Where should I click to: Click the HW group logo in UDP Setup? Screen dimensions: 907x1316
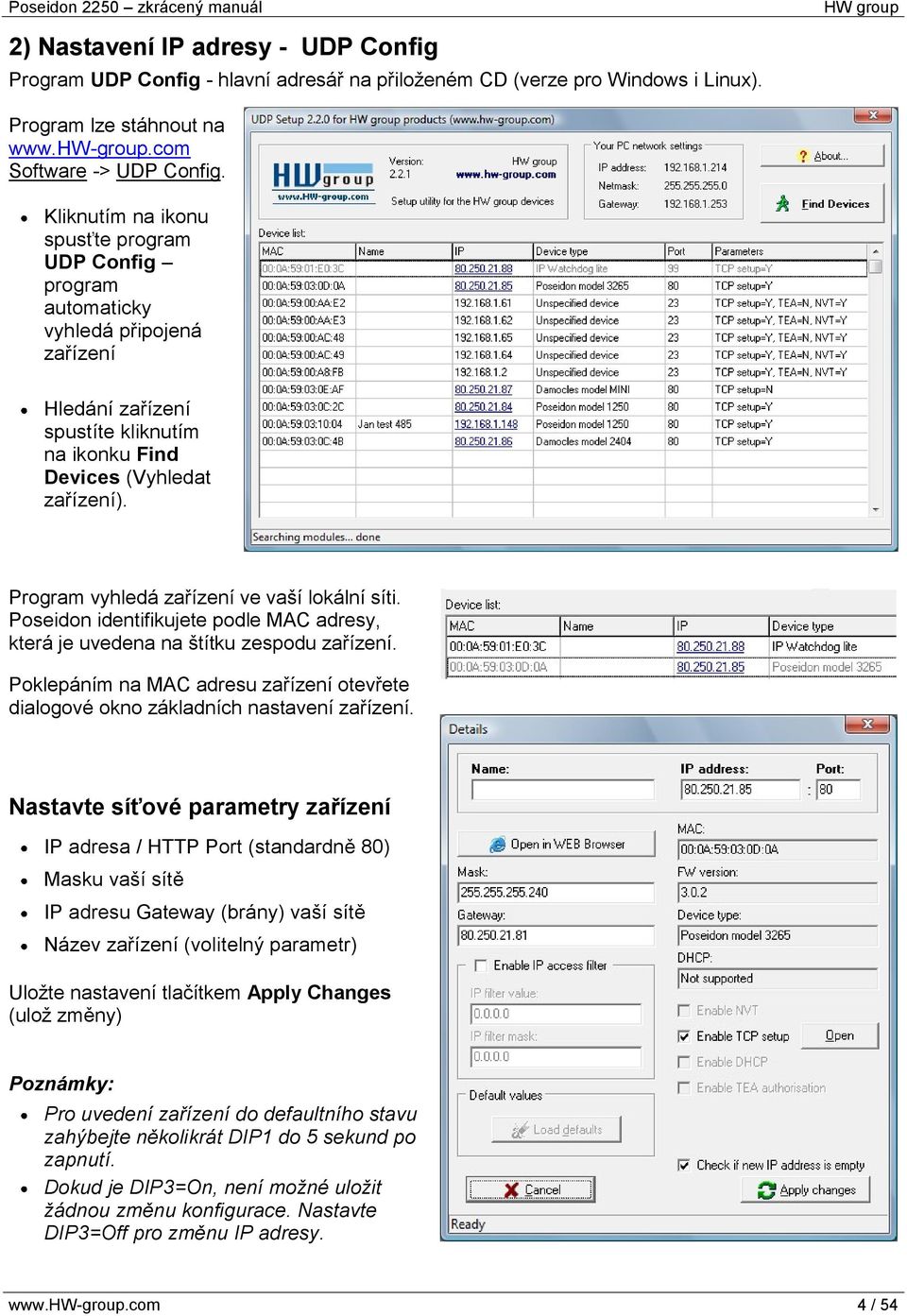322,179
